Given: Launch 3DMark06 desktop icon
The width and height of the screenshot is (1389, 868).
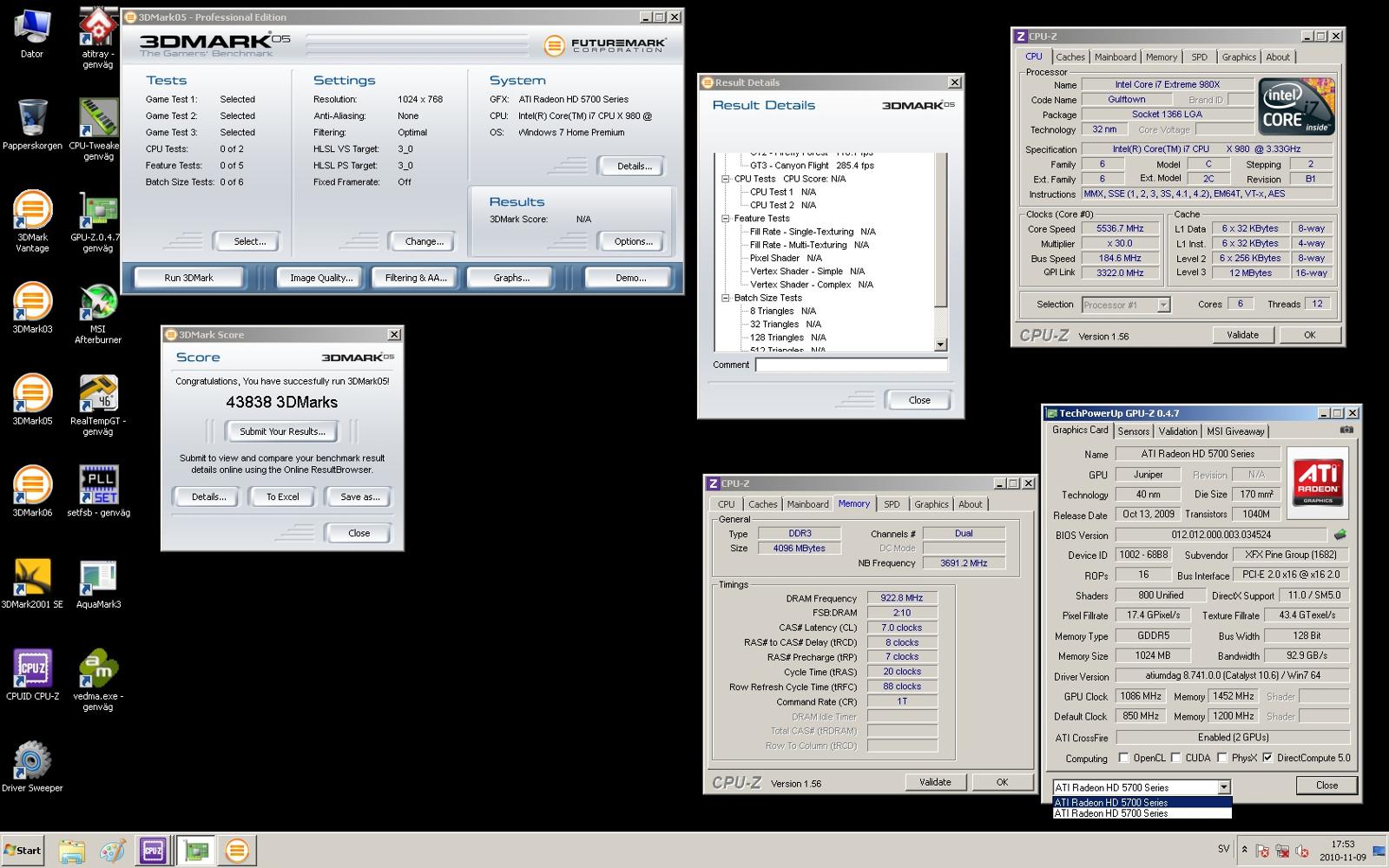Looking at the screenshot, I should 32,492.
